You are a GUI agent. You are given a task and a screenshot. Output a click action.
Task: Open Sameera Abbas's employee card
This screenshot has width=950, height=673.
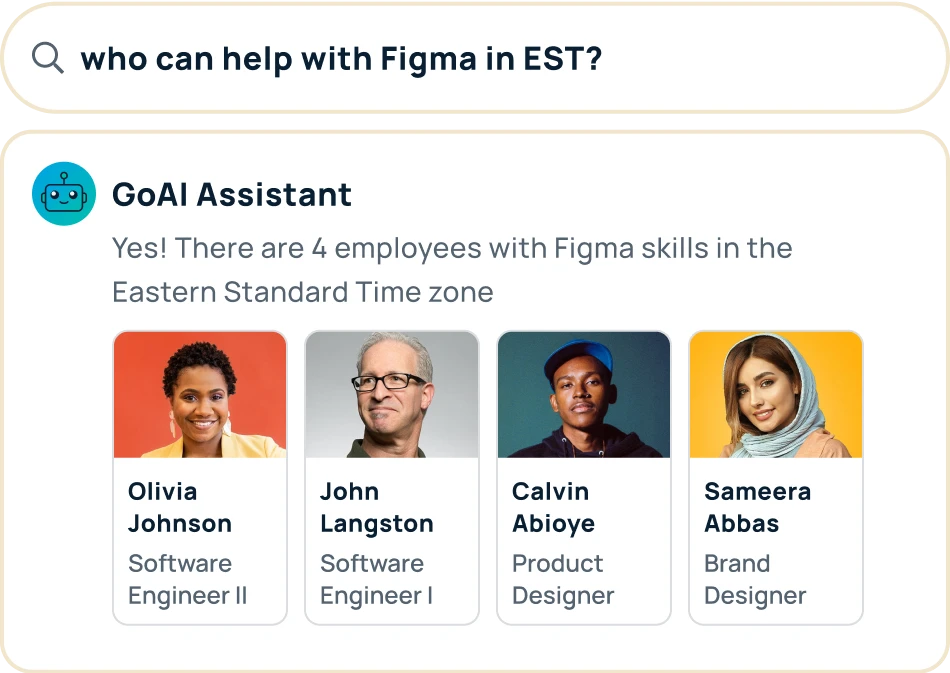[775, 476]
